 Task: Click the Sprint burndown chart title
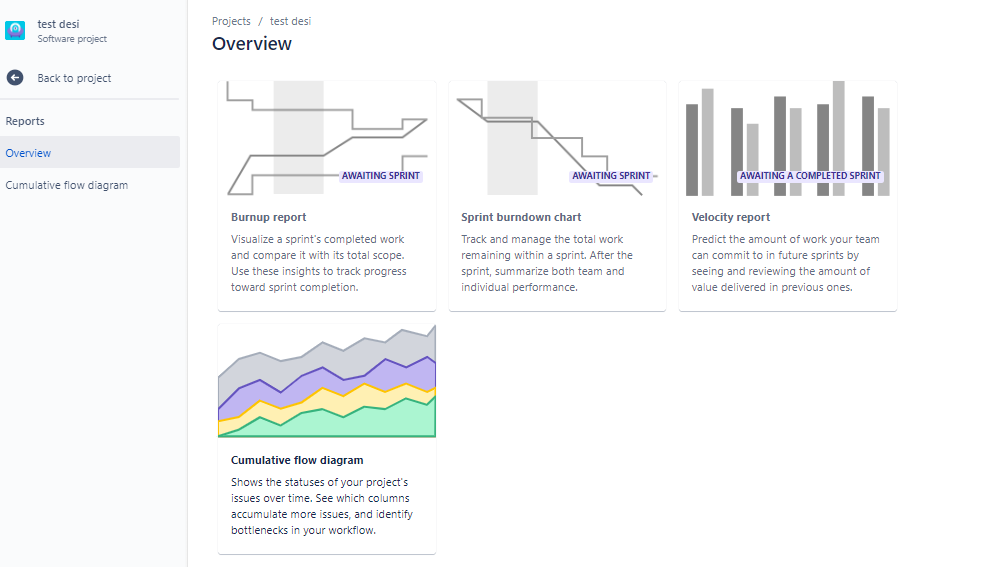521,217
